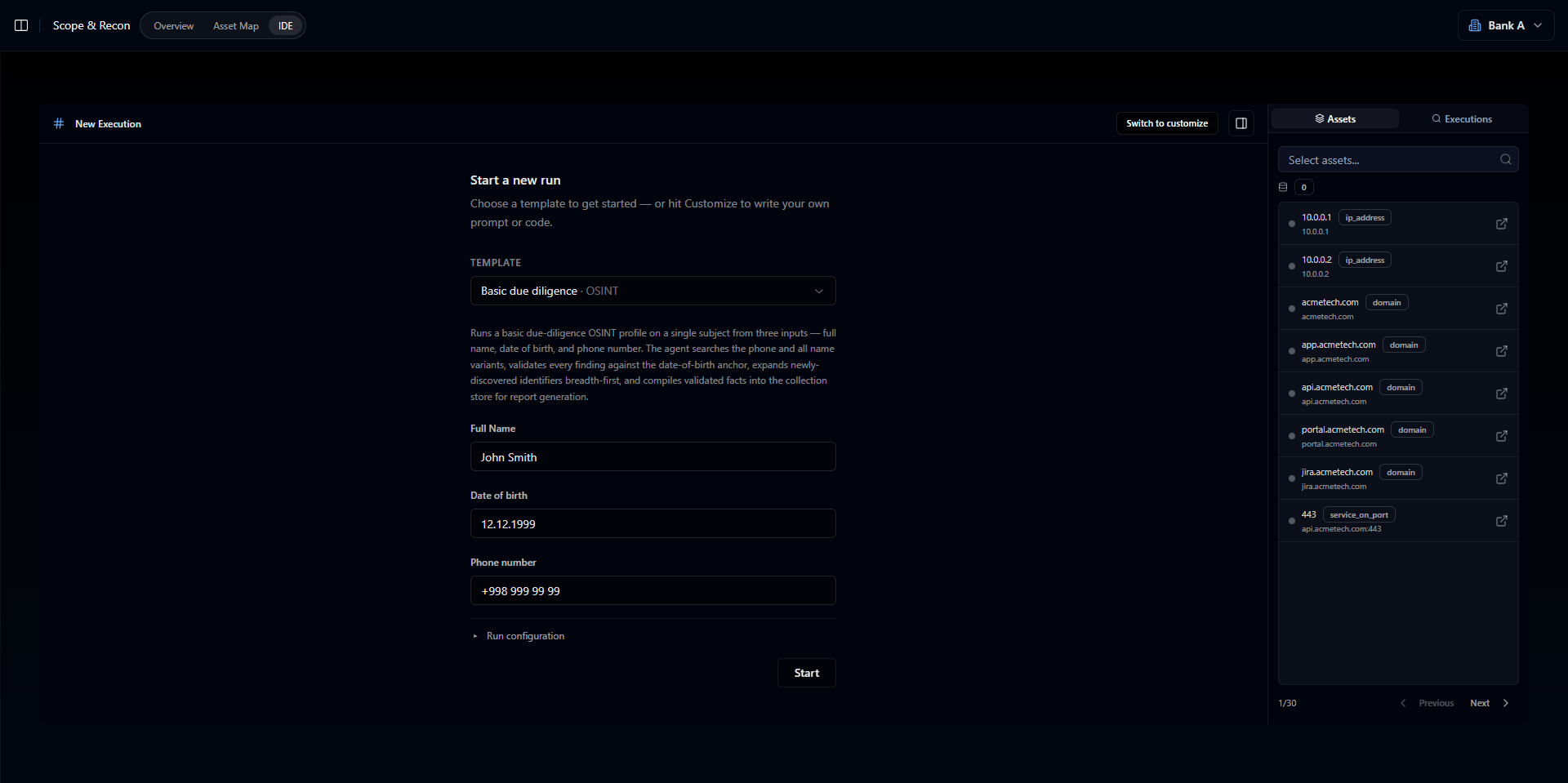Open external link for acmetech.com asset

(1502, 309)
